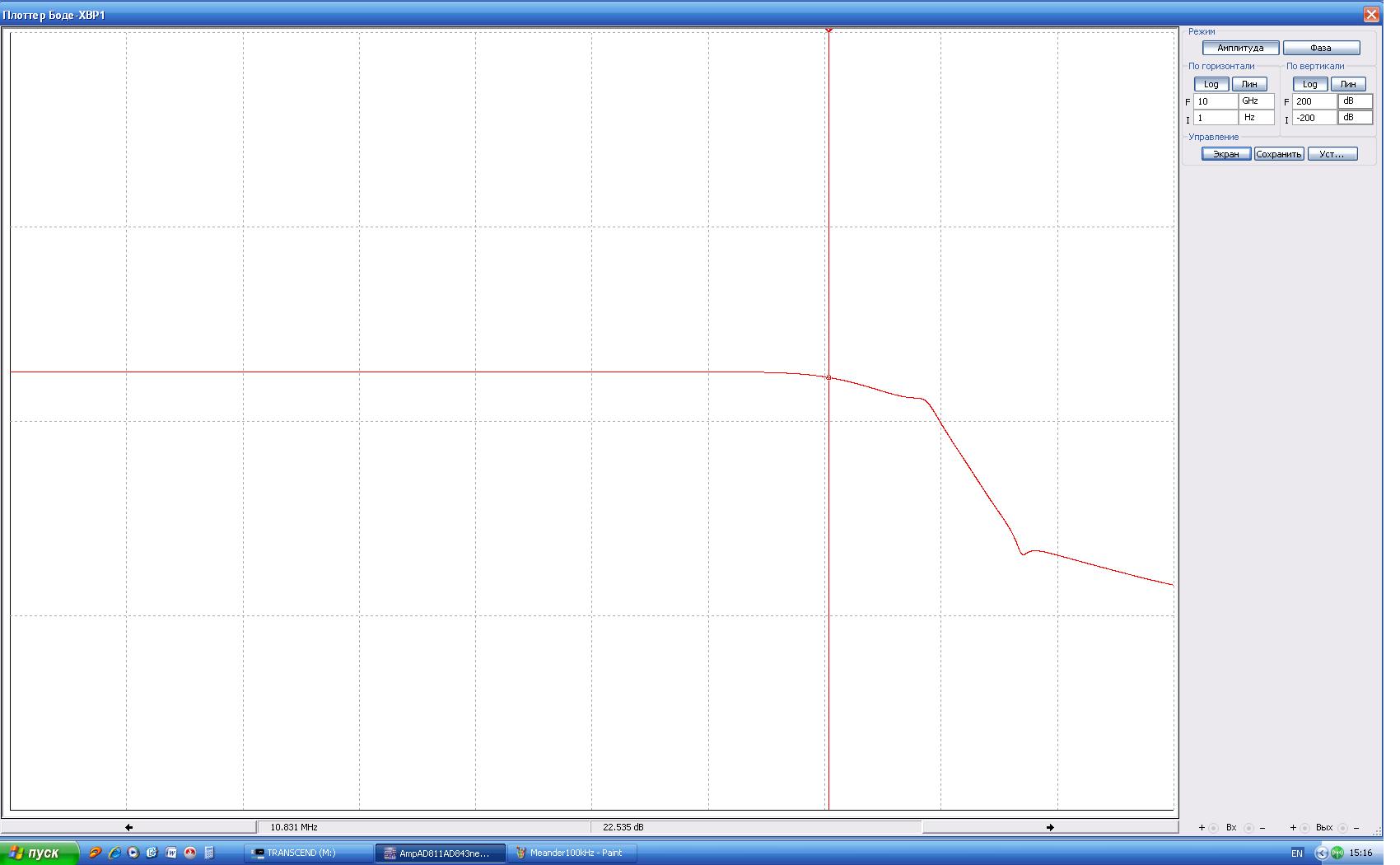Open the Hz frequency unit selector
1400x865 pixels.
[x=1257, y=118]
